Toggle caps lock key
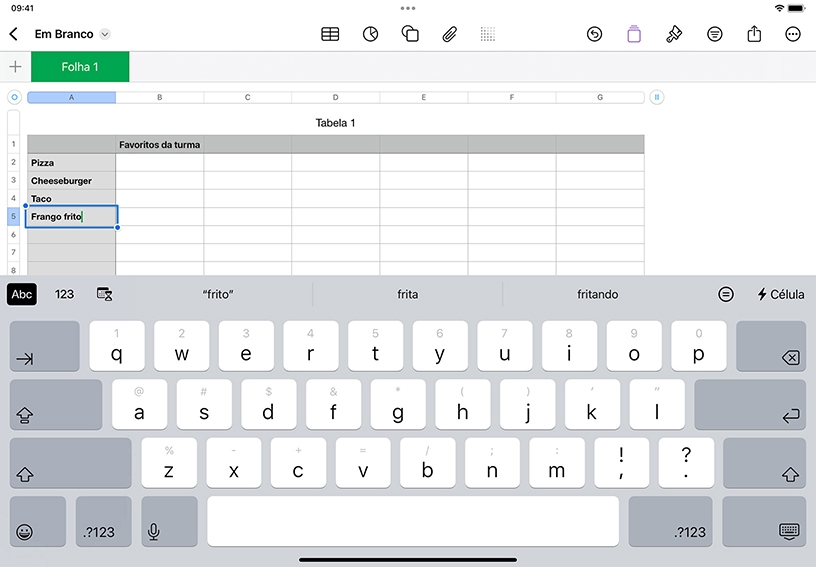Viewport: 816px width, 567px height. (x=56, y=404)
